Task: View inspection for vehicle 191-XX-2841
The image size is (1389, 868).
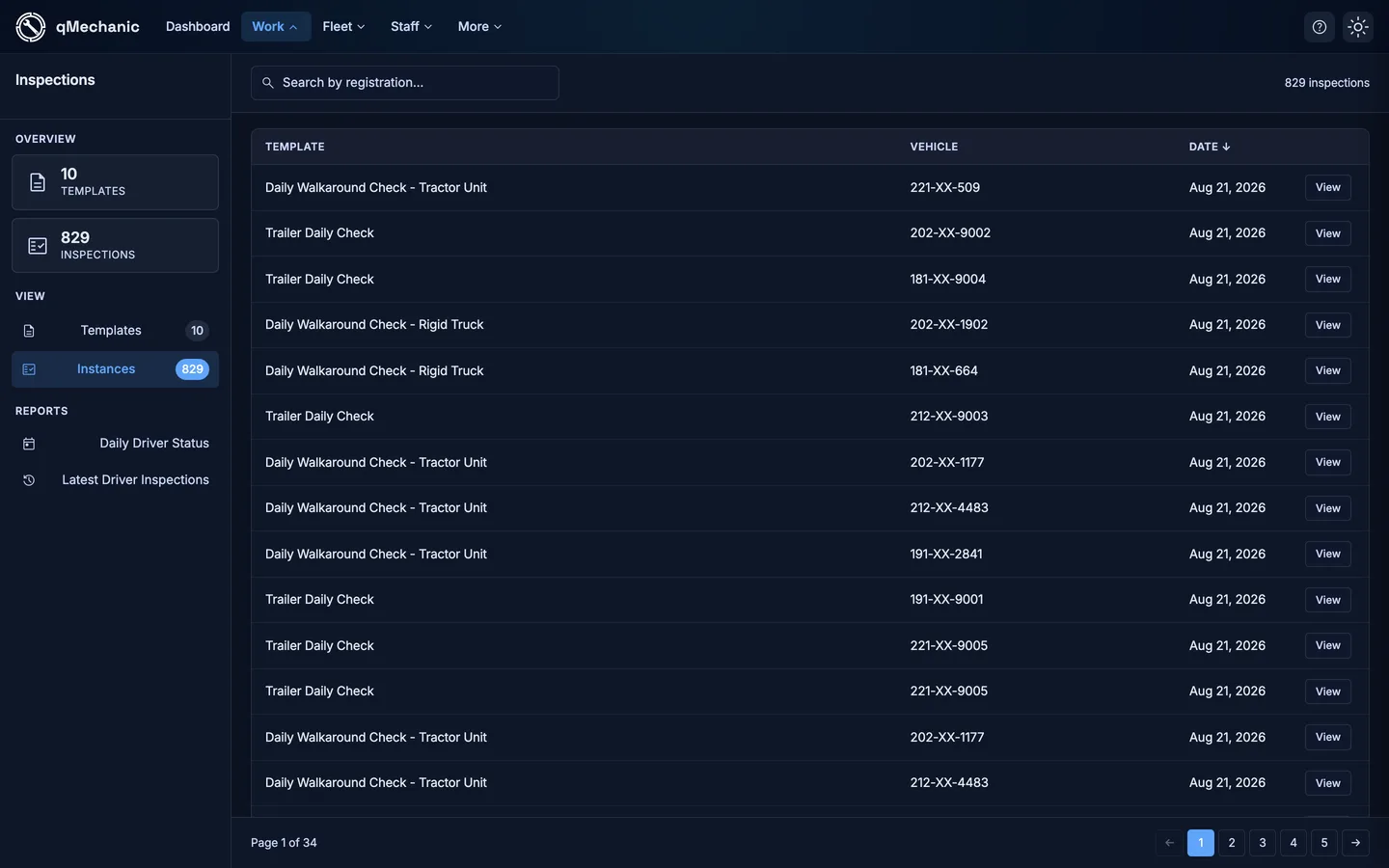Action: (1327, 554)
